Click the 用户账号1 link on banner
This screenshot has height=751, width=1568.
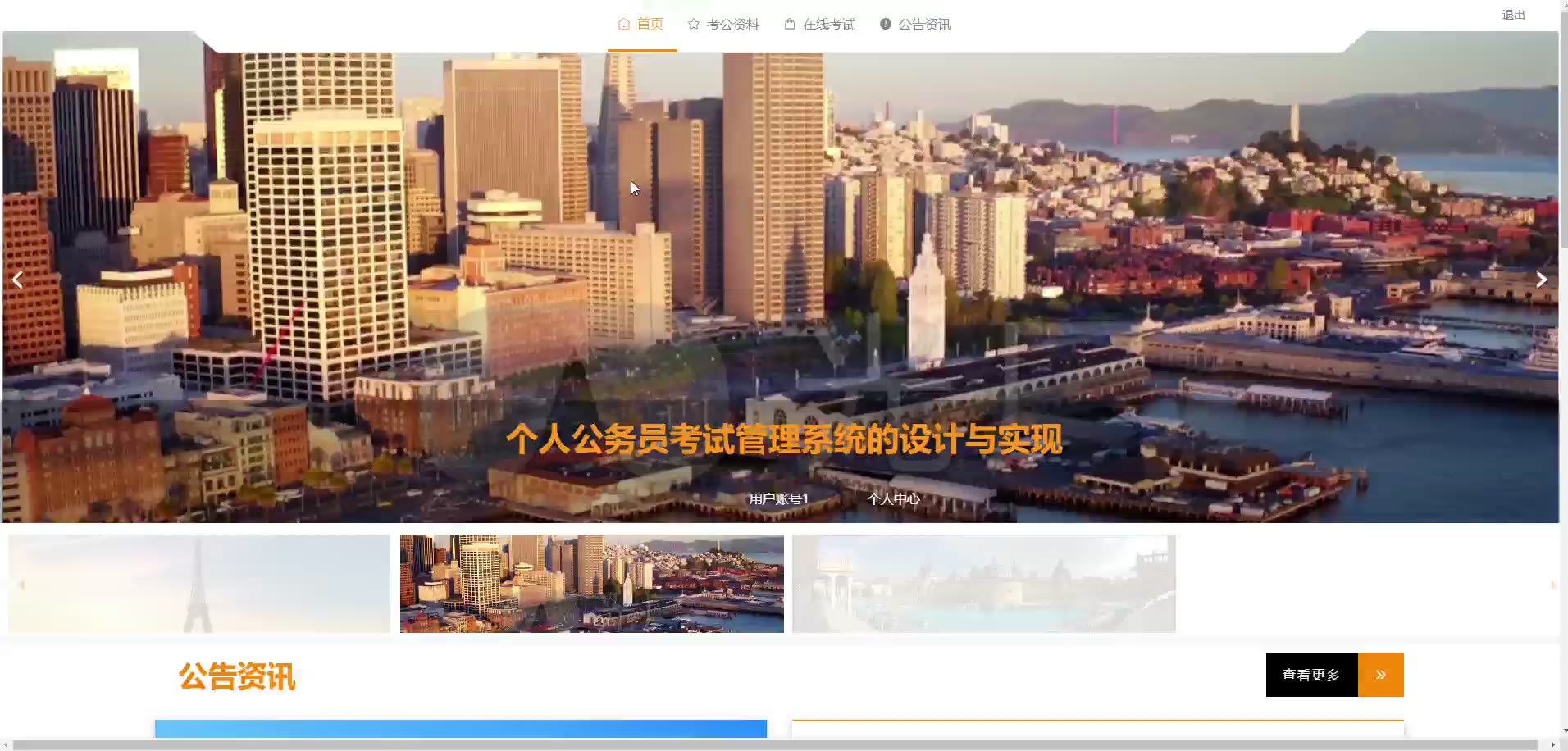(778, 498)
